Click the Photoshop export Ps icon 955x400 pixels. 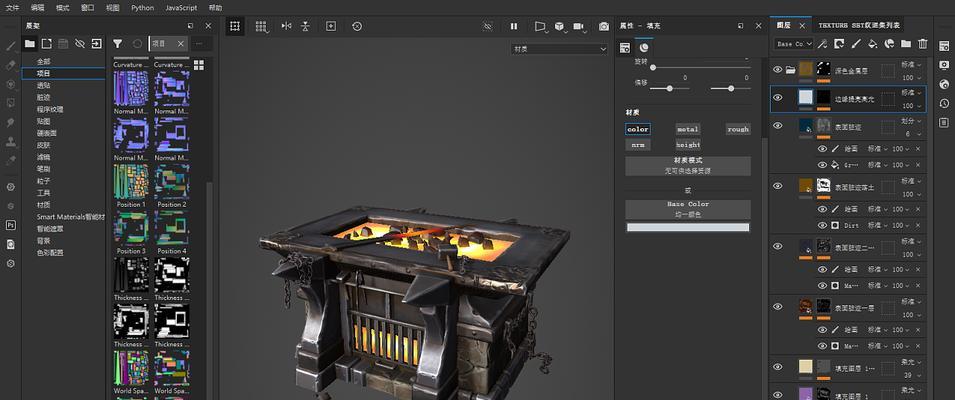click(10, 225)
